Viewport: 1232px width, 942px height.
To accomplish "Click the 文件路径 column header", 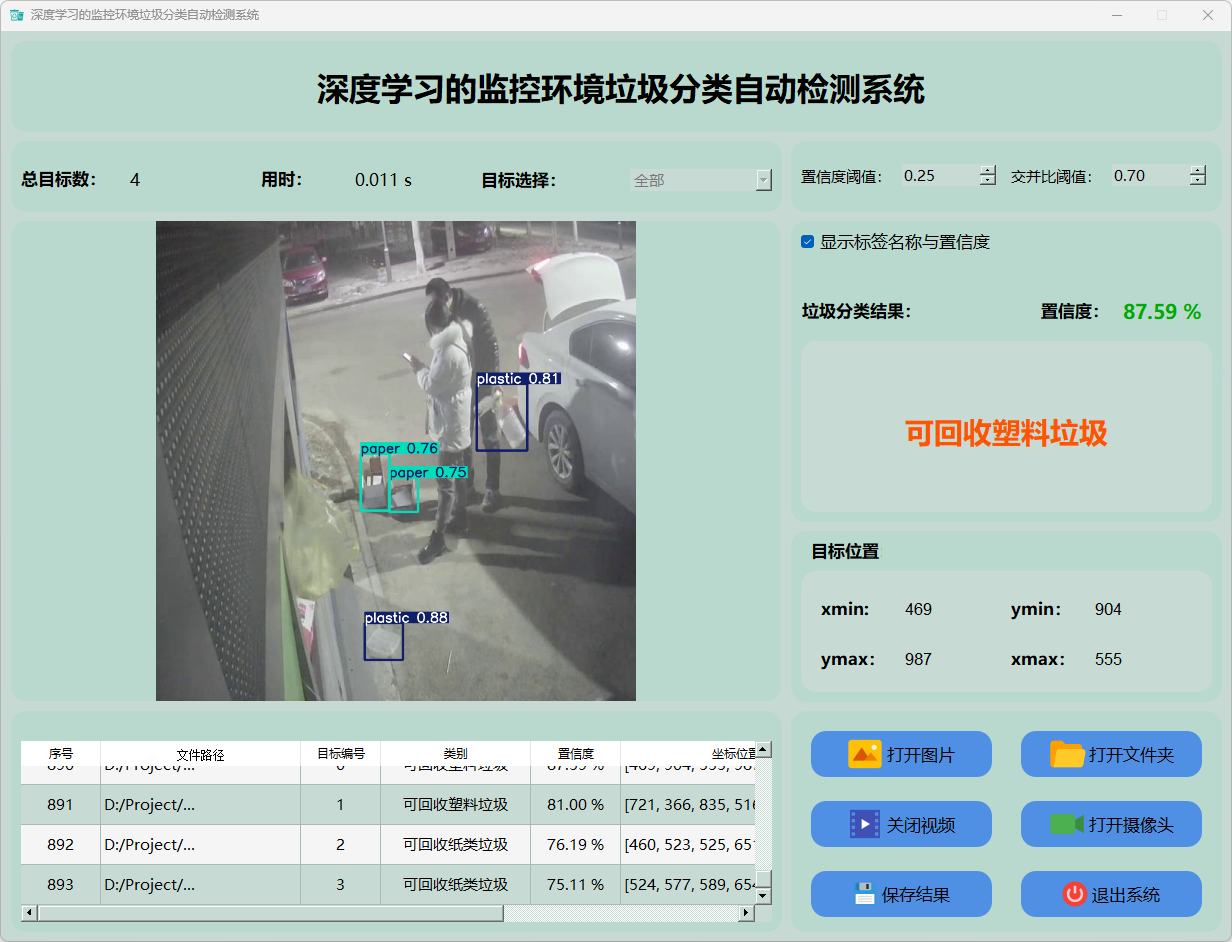I will (x=200, y=754).
